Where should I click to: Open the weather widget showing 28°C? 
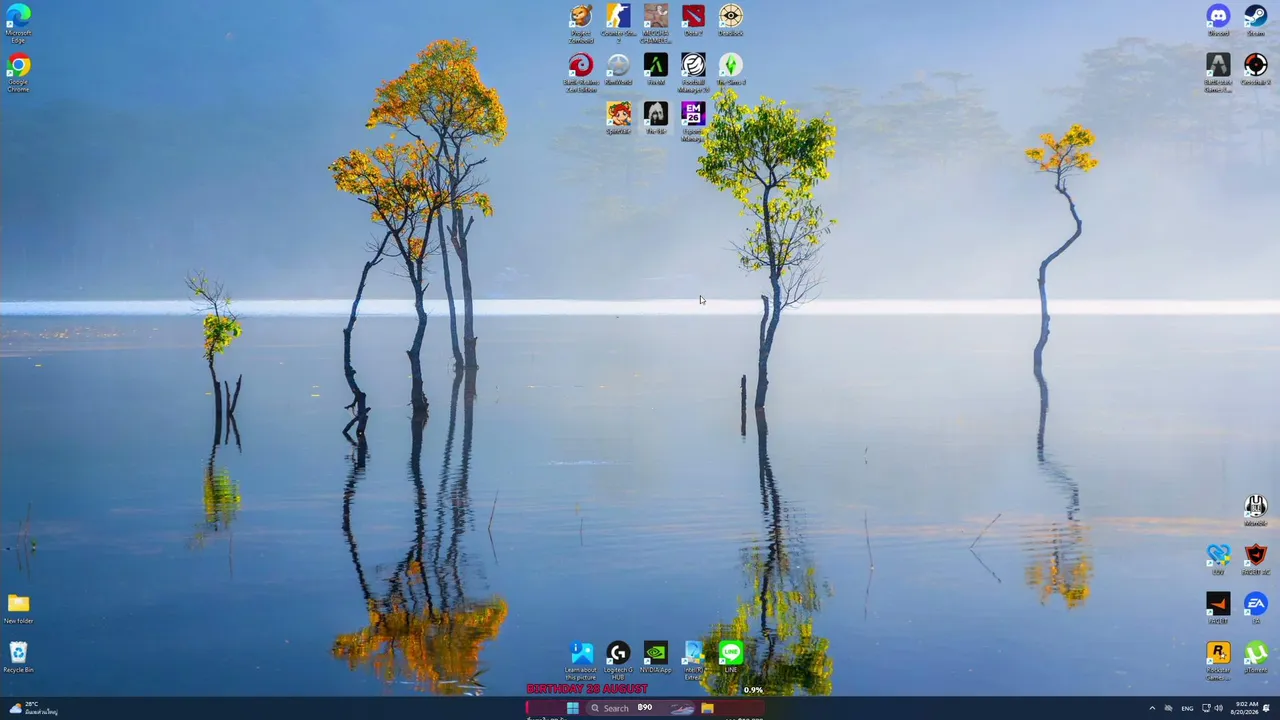(x=33, y=708)
